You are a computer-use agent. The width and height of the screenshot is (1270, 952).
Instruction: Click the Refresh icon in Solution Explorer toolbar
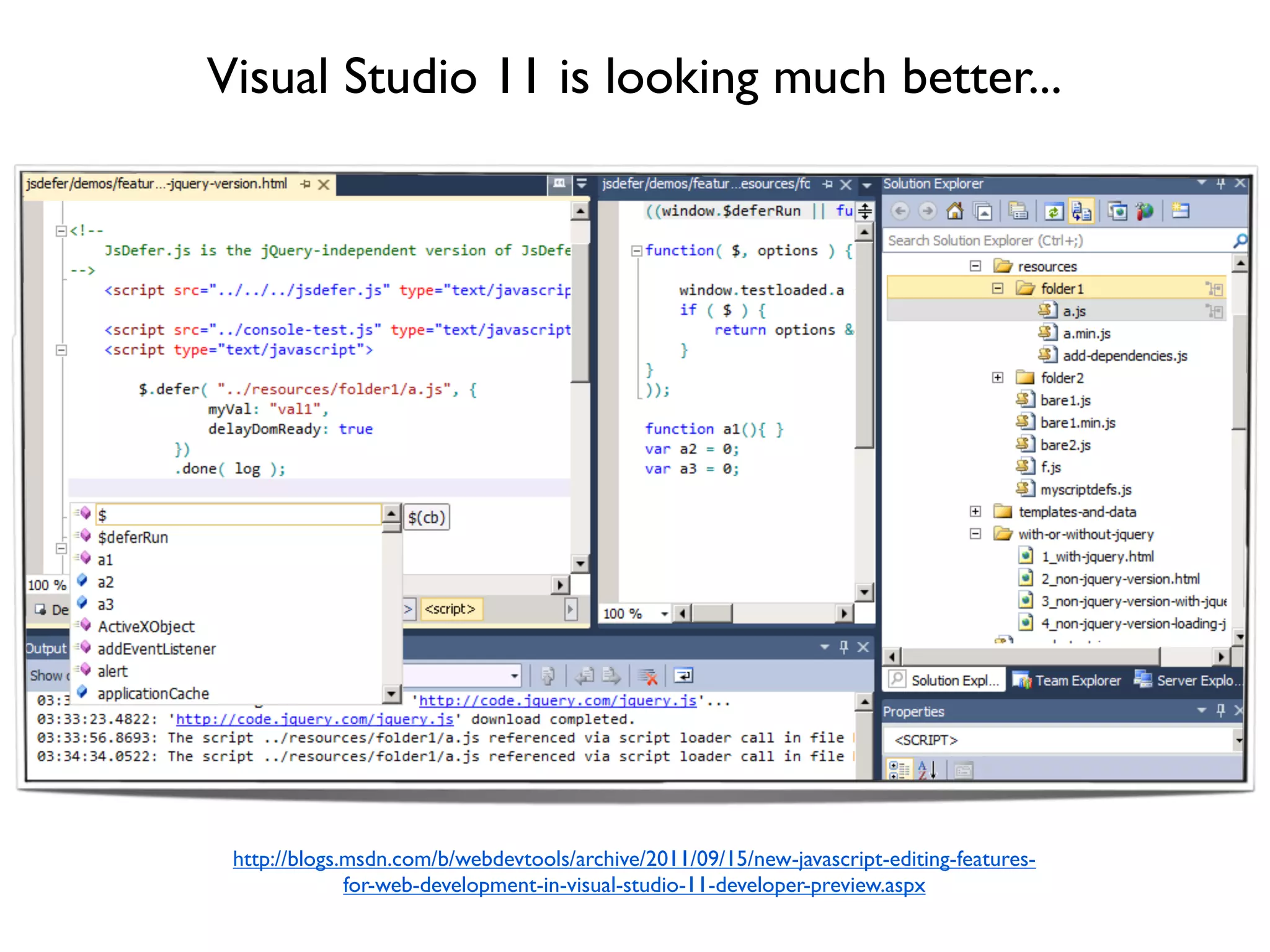1054,211
